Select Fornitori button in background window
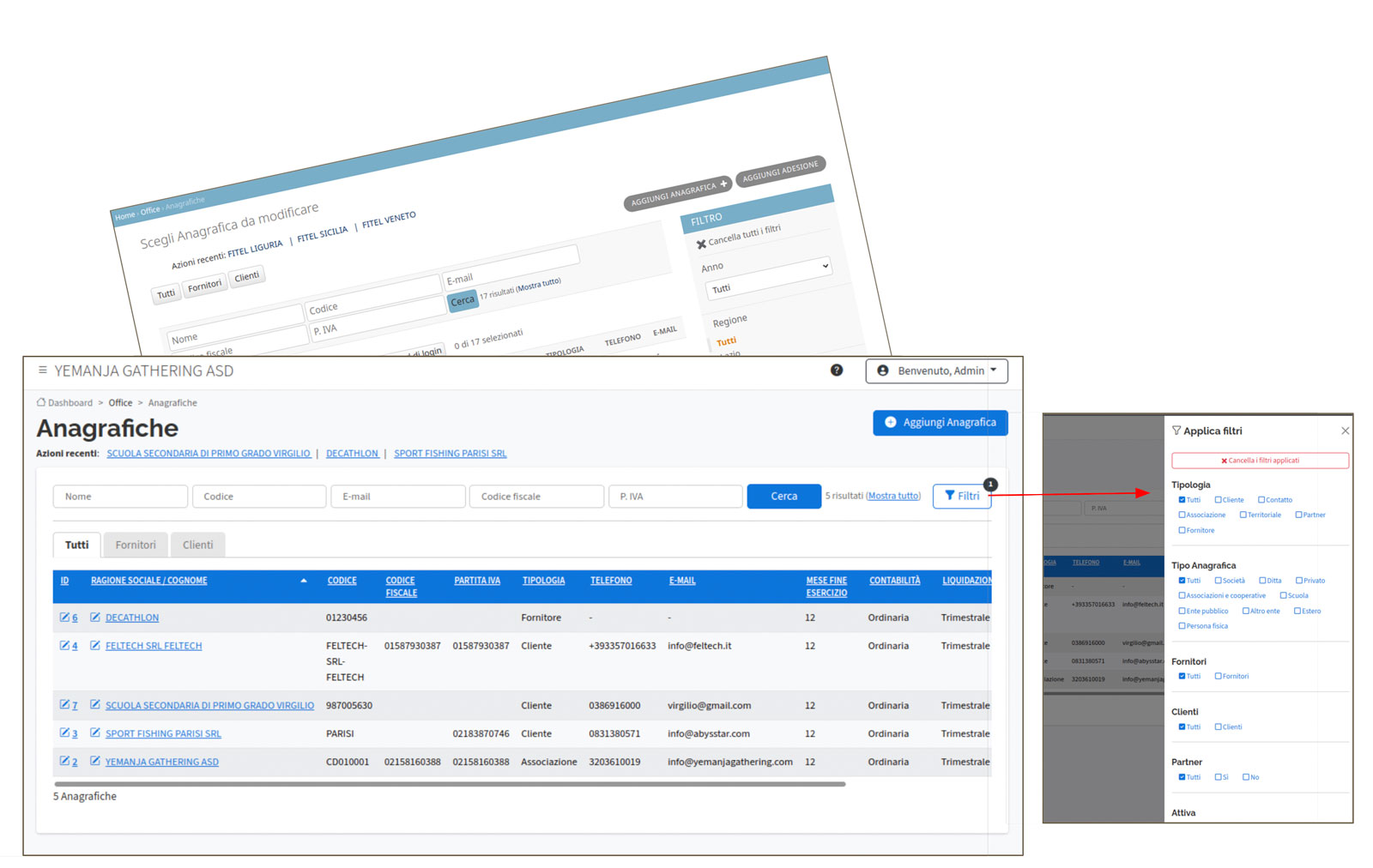Screen dimensions: 1373x868 click(204, 286)
